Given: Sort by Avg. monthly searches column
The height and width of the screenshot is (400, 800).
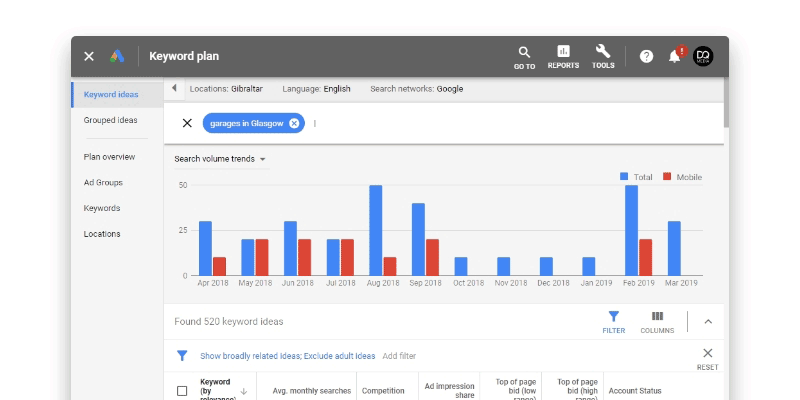Looking at the screenshot, I should (312, 391).
